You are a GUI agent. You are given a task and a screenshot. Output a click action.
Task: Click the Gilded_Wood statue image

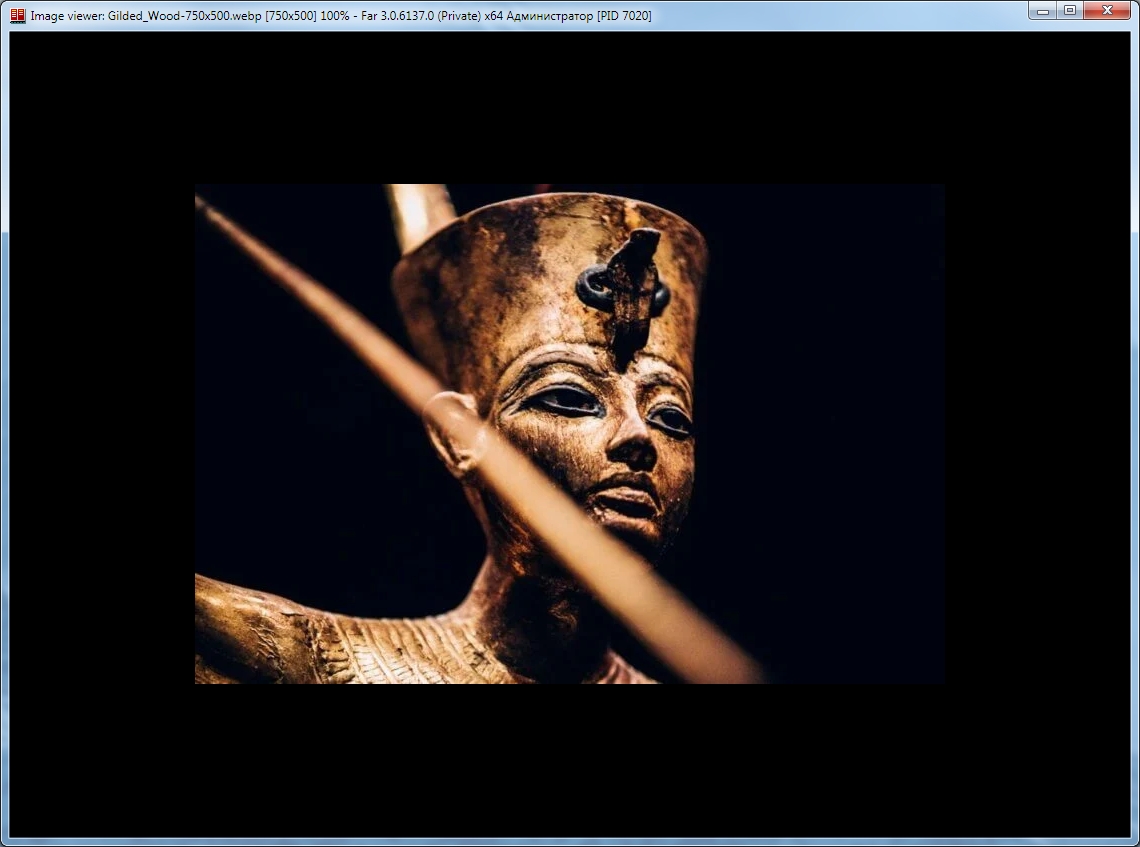coord(569,434)
